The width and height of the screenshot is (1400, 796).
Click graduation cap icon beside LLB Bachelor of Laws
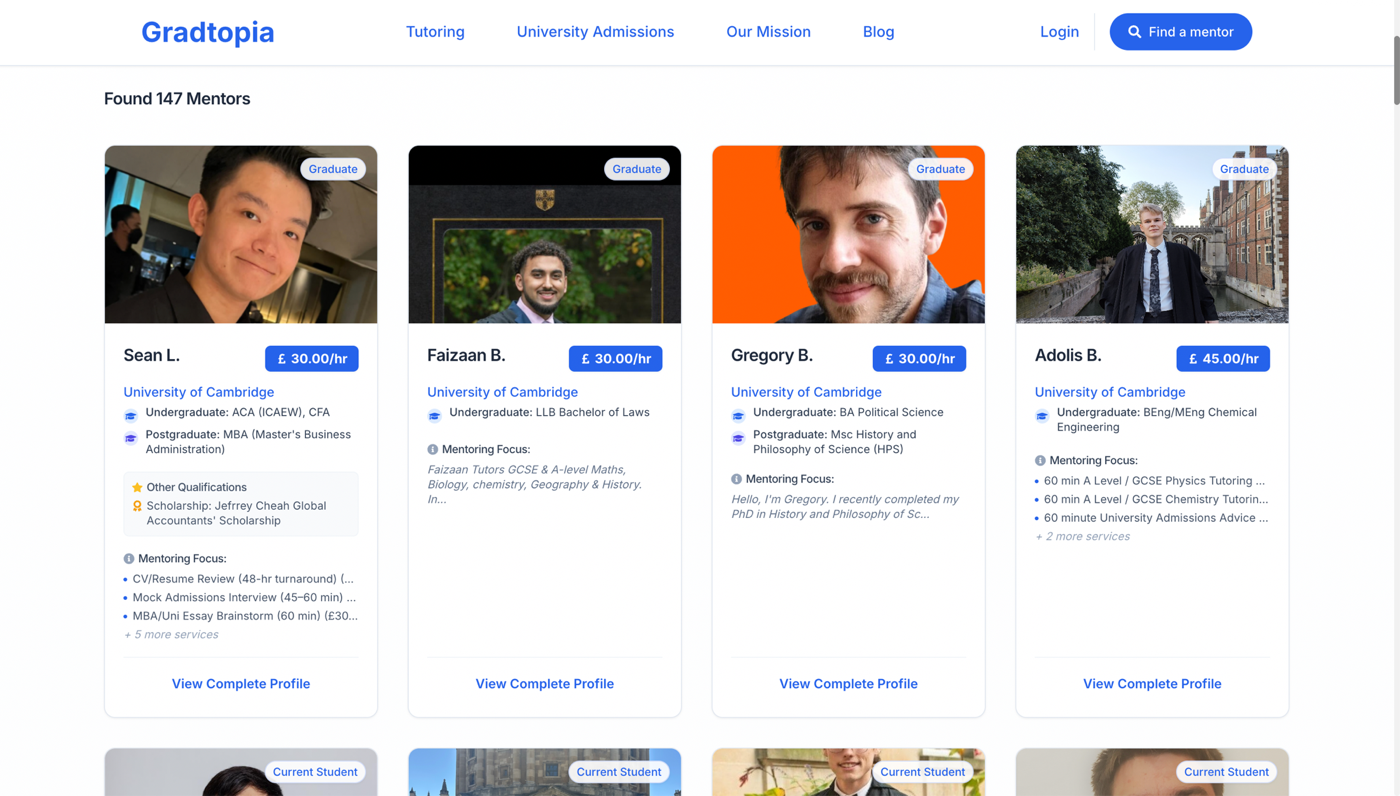435,415
